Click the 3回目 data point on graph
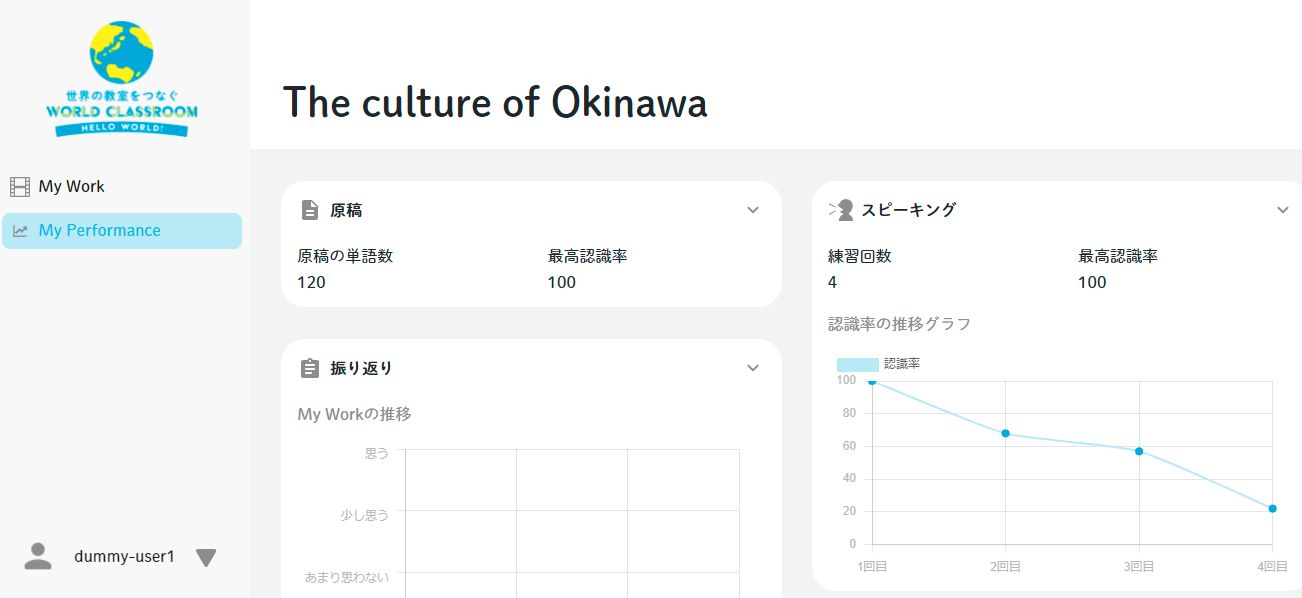The image size is (1302, 598). coord(1139,451)
